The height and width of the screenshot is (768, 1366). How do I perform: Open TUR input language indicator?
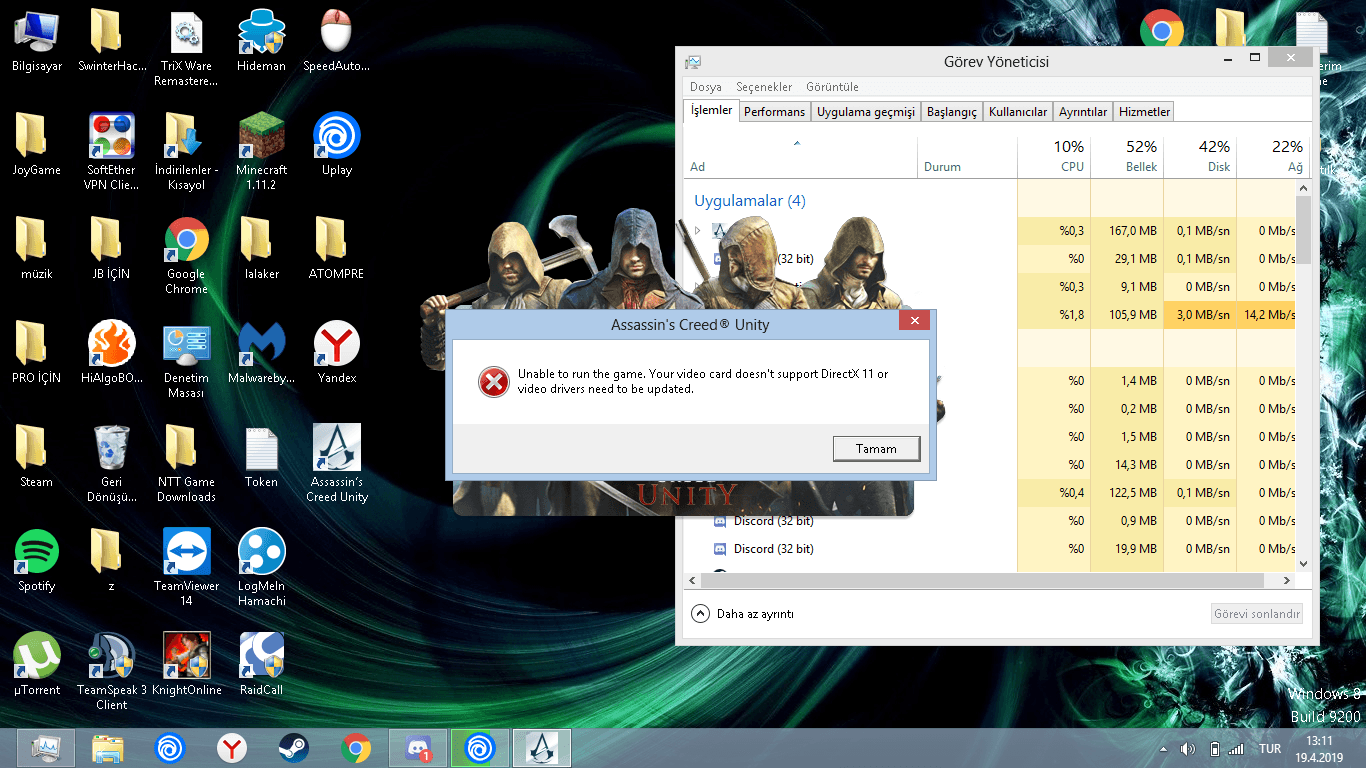1270,748
